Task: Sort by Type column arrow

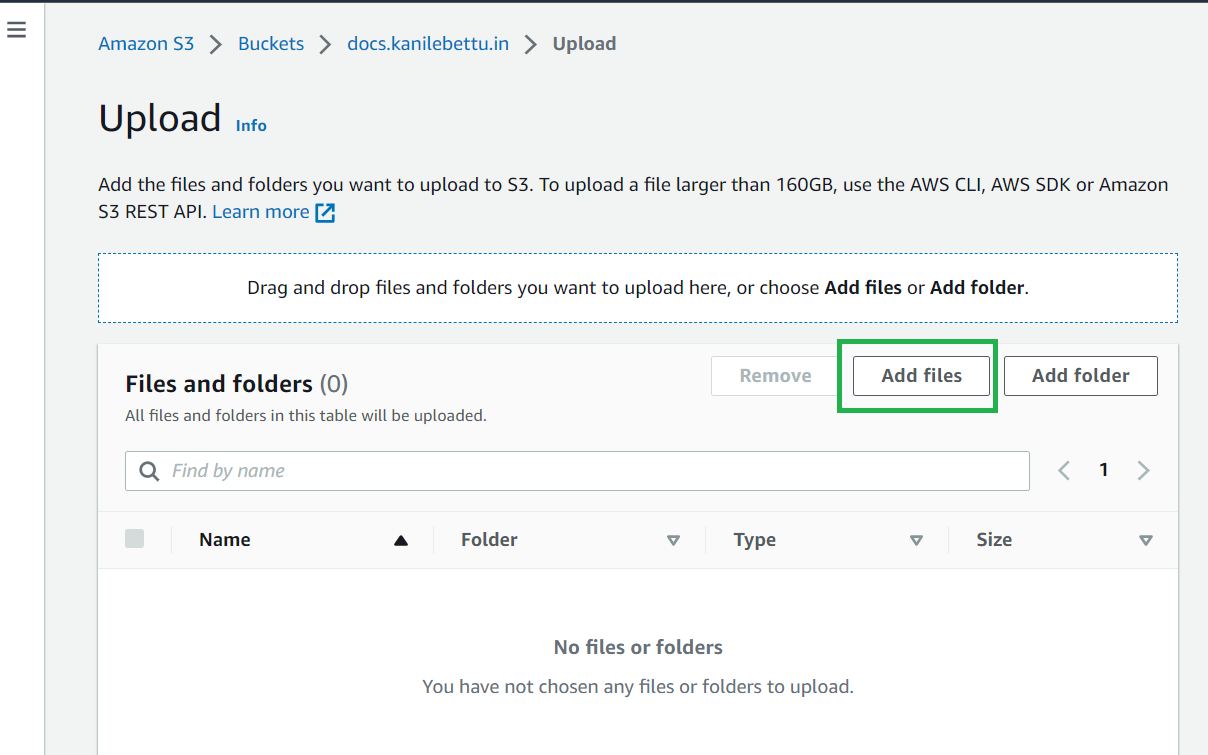Action: [x=916, y=540]
